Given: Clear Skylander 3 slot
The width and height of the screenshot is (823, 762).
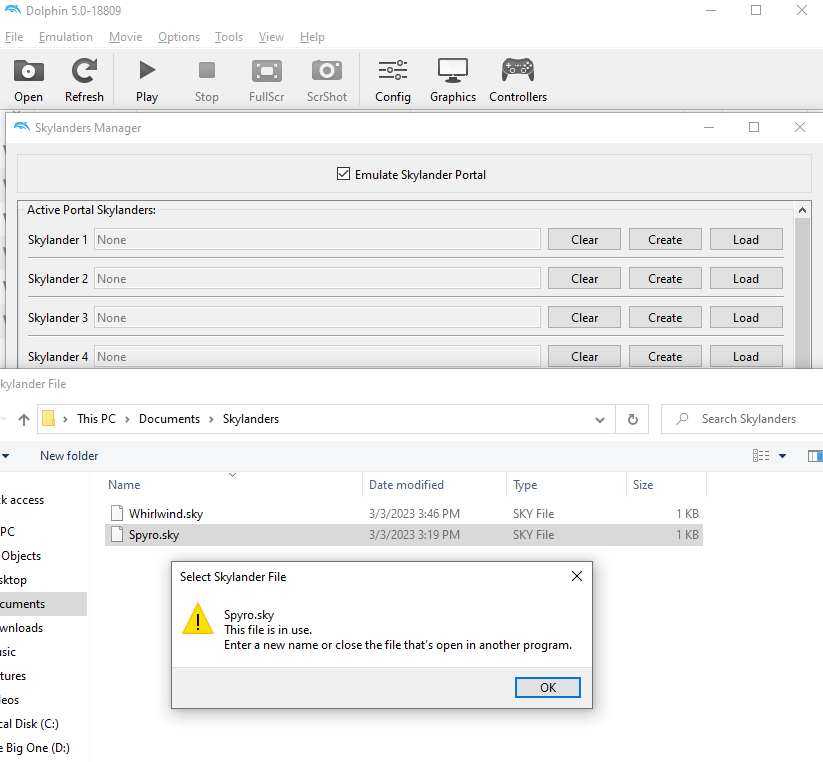Looking at the screenshot, I should (584, 318).
